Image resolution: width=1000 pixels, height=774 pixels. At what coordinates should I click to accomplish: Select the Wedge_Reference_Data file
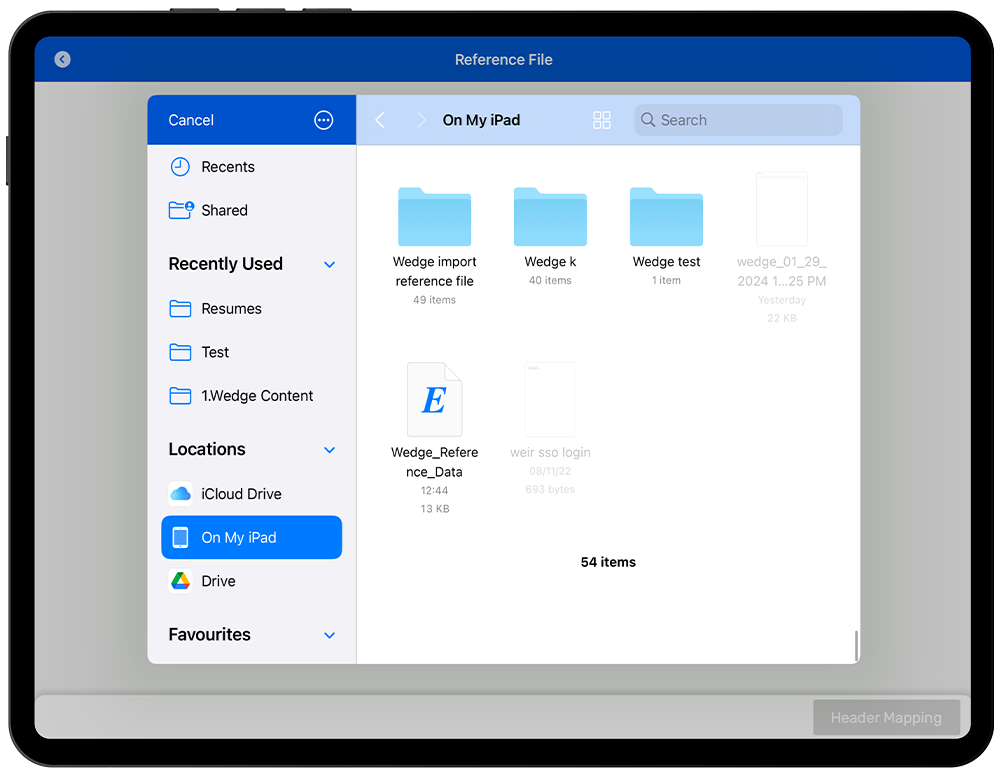pyautogui.click(x=434, y=400)
